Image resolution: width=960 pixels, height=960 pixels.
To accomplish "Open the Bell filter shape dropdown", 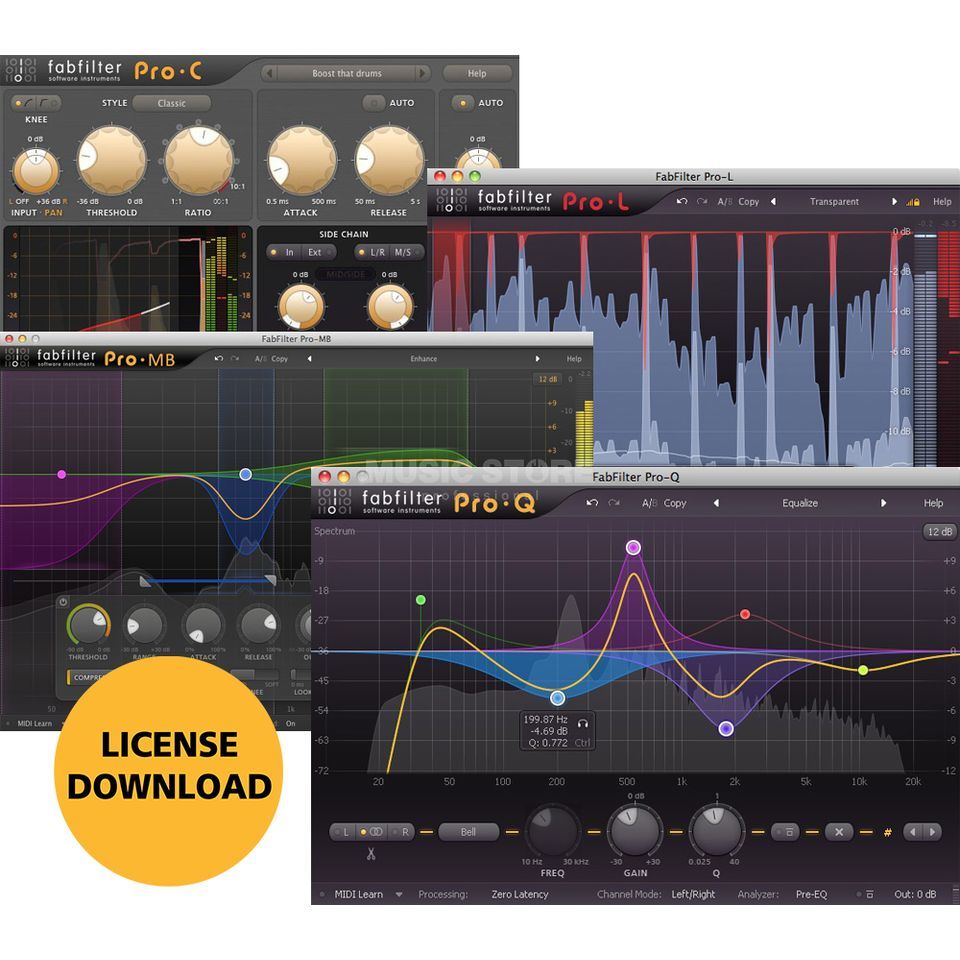I will (x=467, y=832).
